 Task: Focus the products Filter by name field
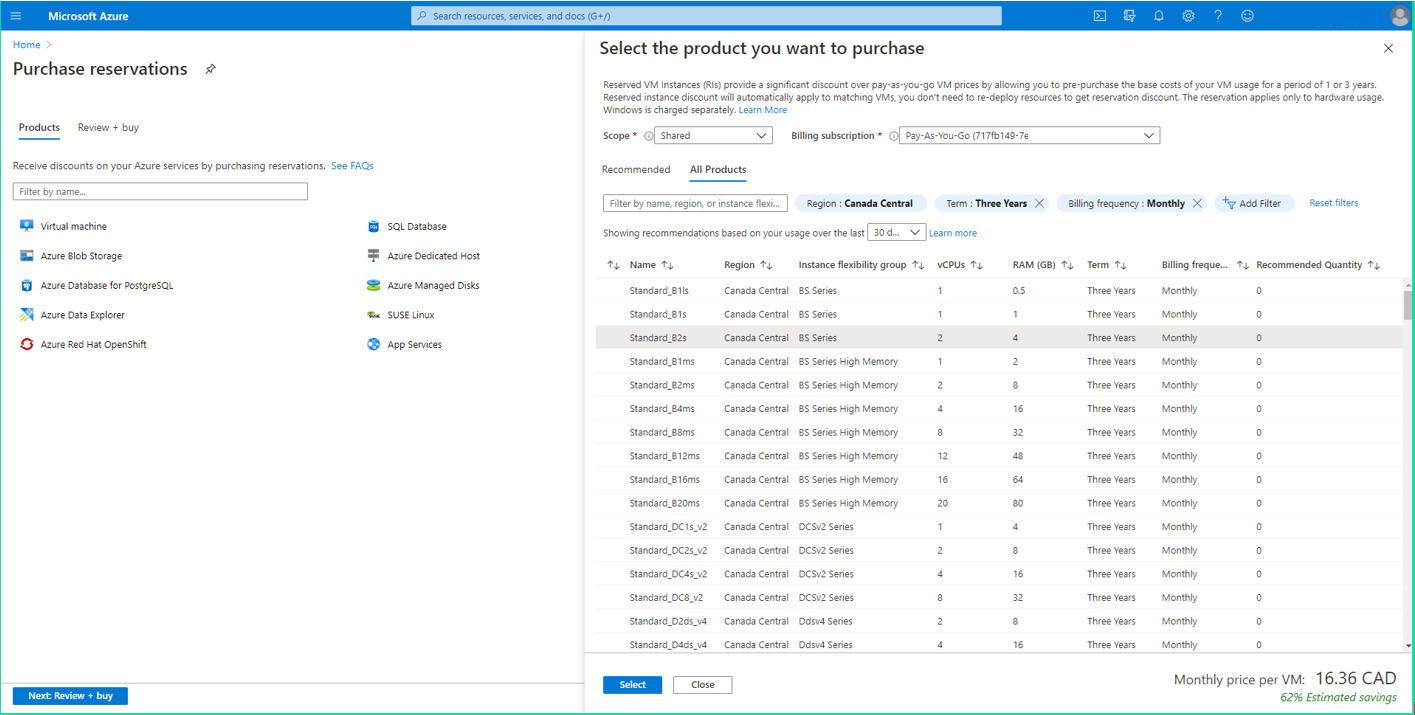coord(160,191)
